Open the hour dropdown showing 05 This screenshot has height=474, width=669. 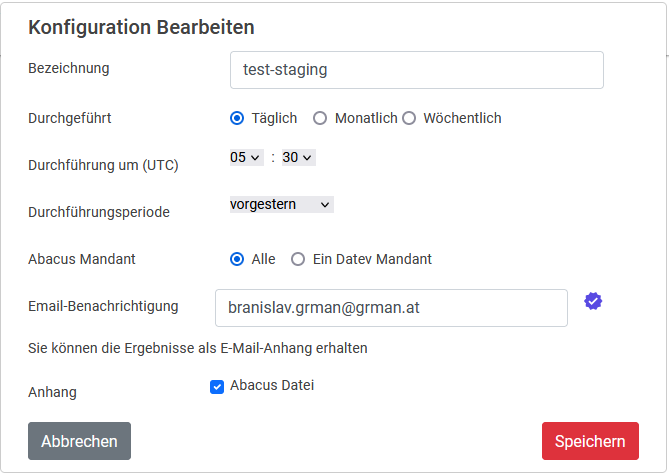click(246, 157)
